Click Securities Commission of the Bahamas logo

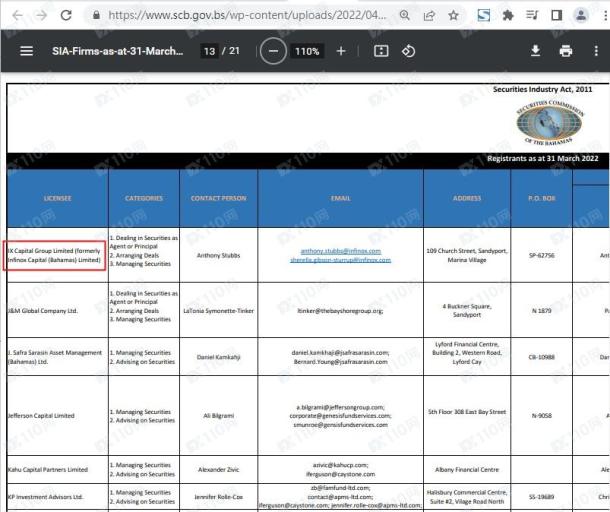point(549,123)
